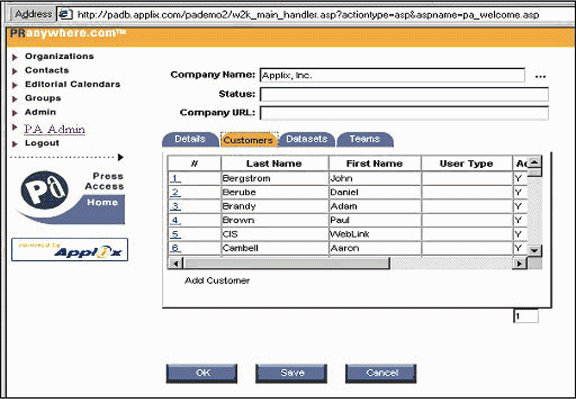Select the Brandy last name cell
Screen dimensions: 576x399
click(x=274, y=206)
